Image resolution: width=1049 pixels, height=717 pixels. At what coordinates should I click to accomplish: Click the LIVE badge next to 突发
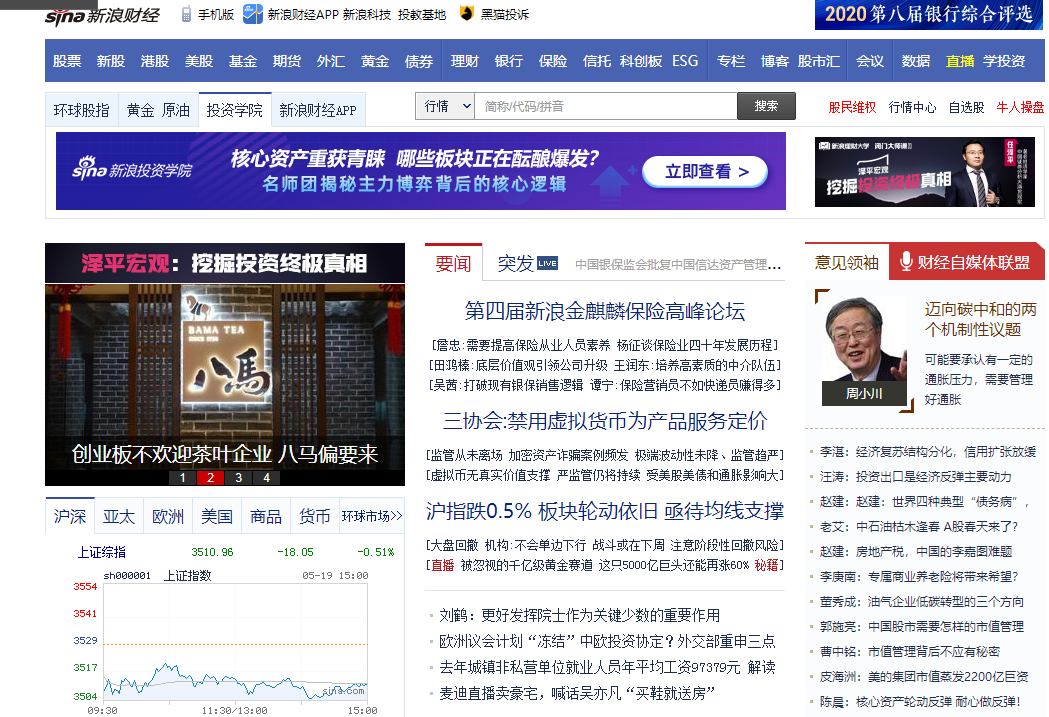pyautogui.click(x=547, y=263)
